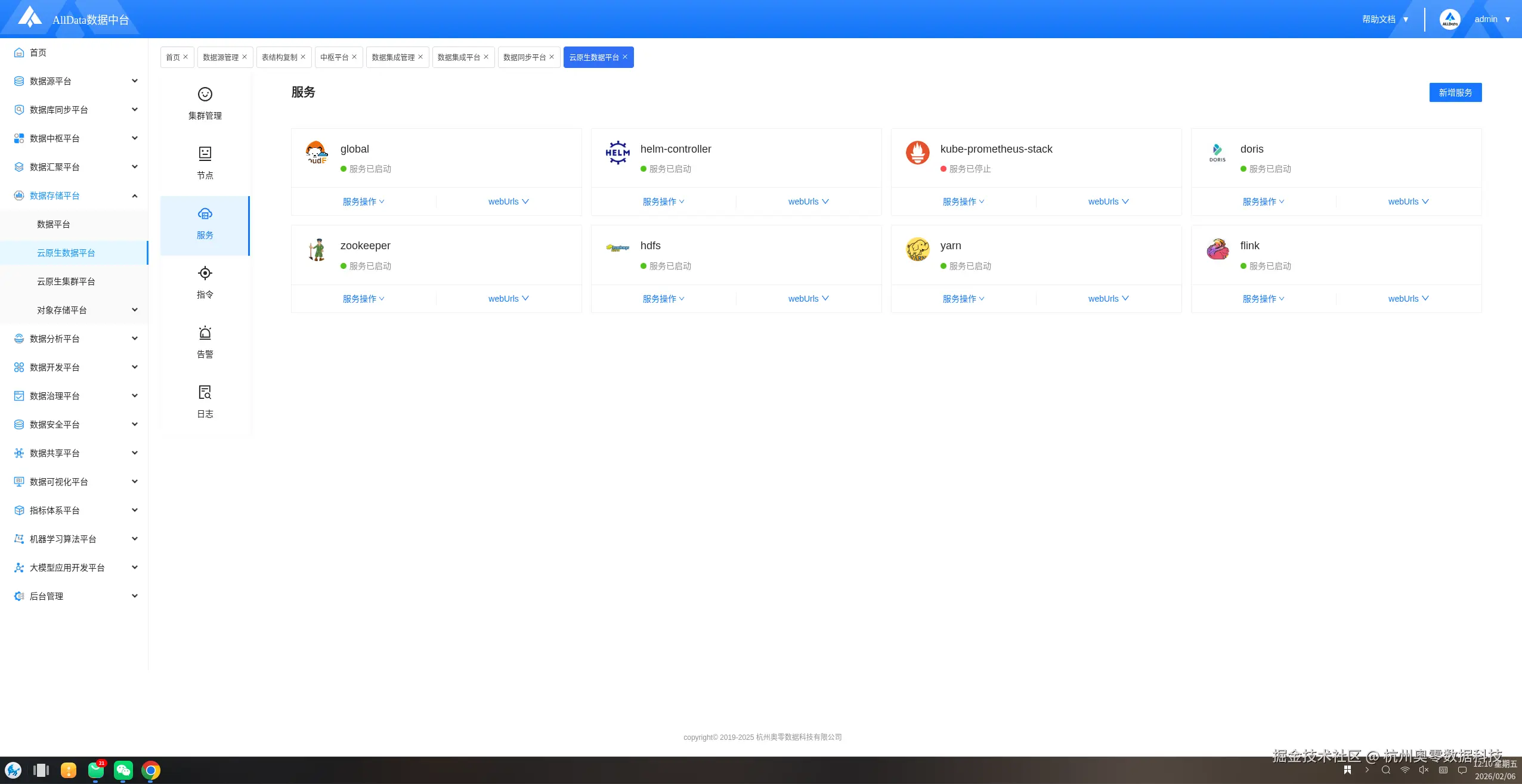This screenshot has width=1522, height=784.
Task: Click the 新增服务 button
Action: pyautogui.click(x=1455, y=92)
